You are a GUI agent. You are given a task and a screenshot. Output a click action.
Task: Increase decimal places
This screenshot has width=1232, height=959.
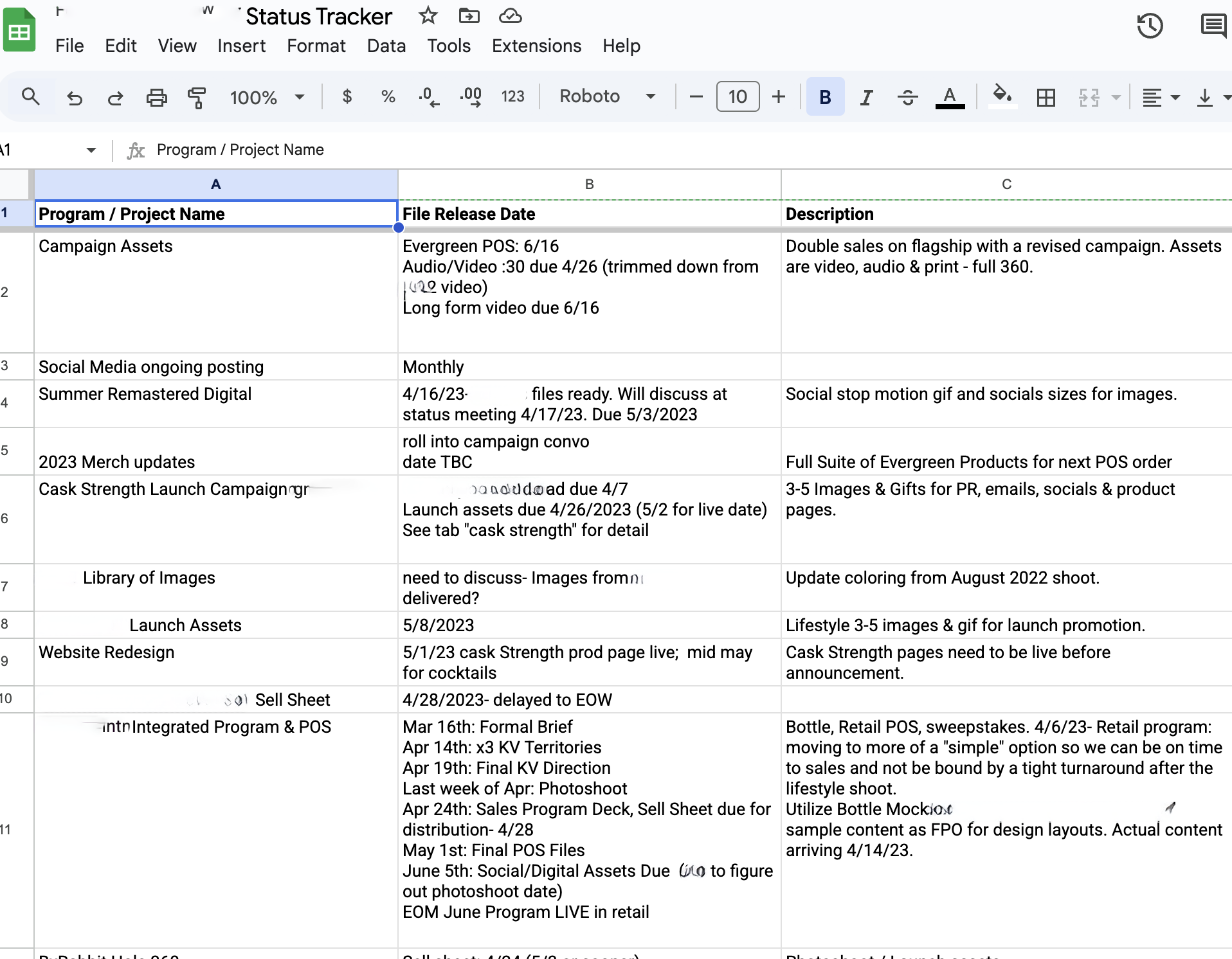[x=471, y=97]
